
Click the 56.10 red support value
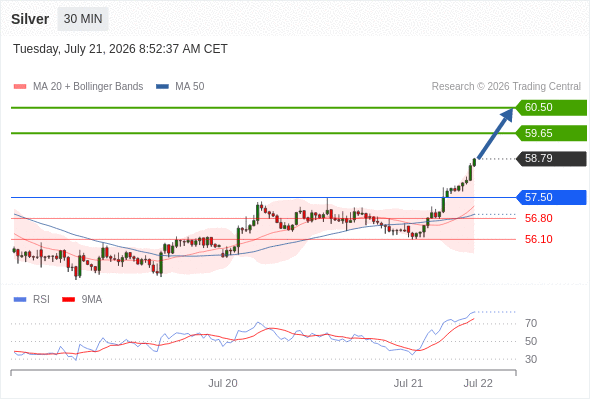(x=539, y=239)
